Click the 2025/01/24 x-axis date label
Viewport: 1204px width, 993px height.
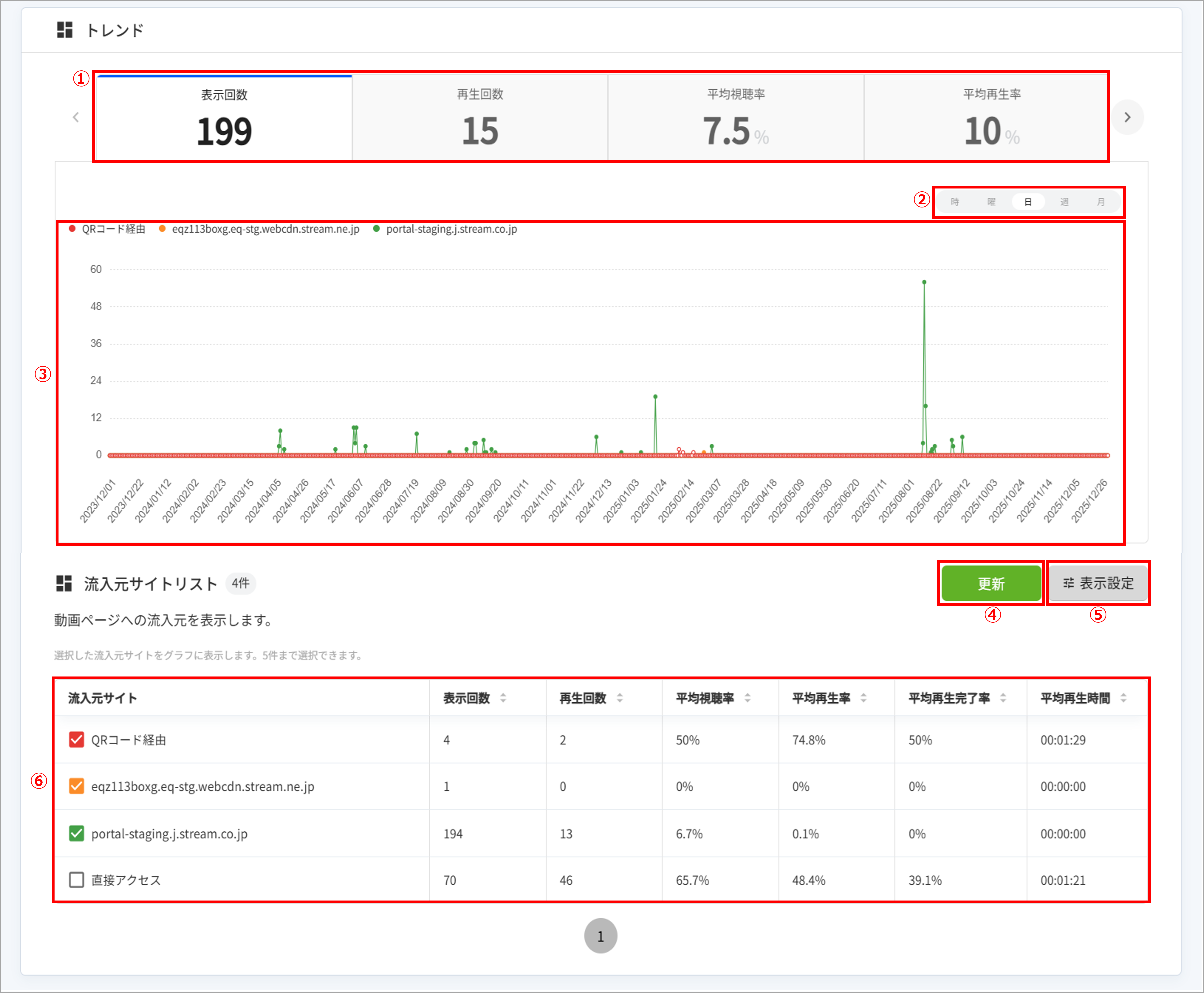tap(648, 501)
